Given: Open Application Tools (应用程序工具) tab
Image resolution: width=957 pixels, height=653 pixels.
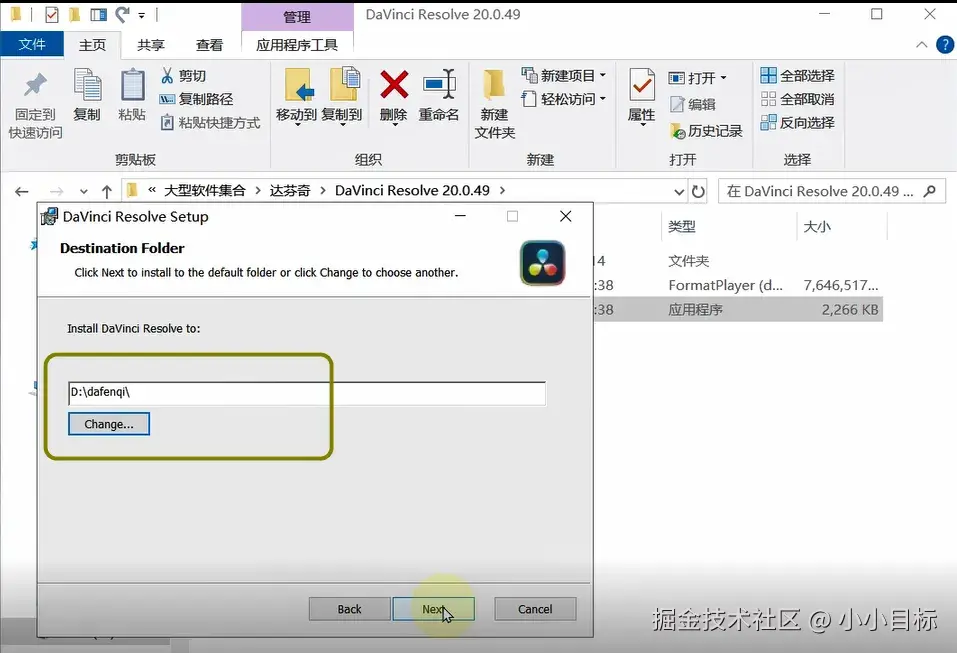Looking at the screenshot, I should [x=297, y=45].
